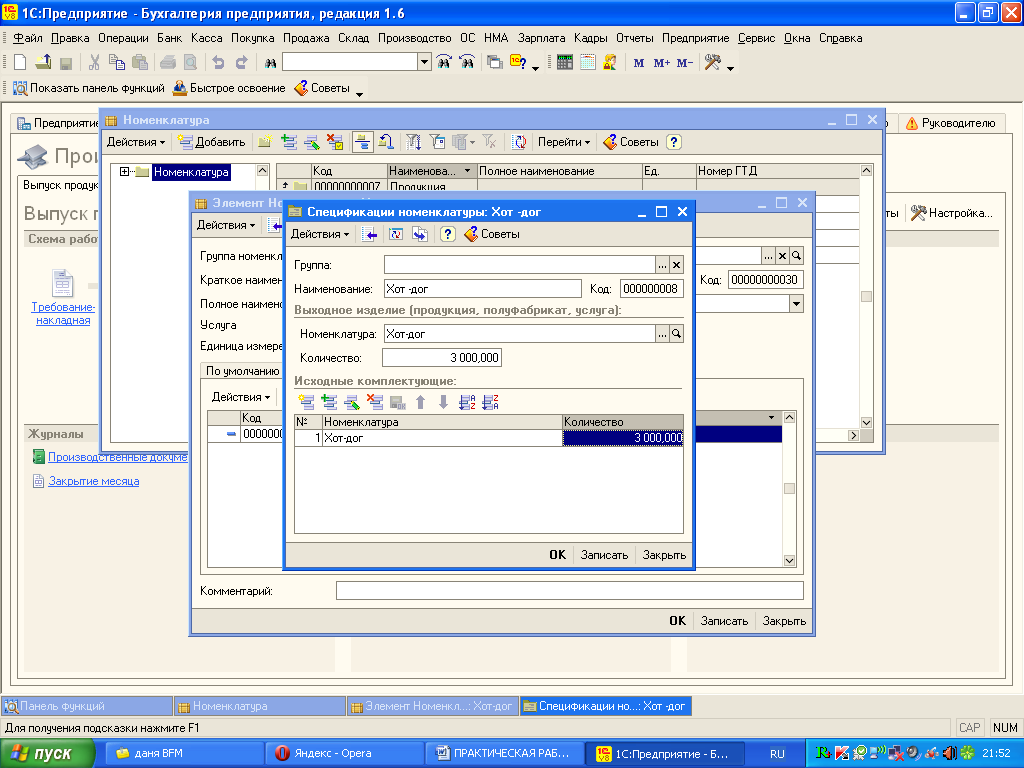
Task: Clear the Группа field with the X button
Action: coord(677,265)
